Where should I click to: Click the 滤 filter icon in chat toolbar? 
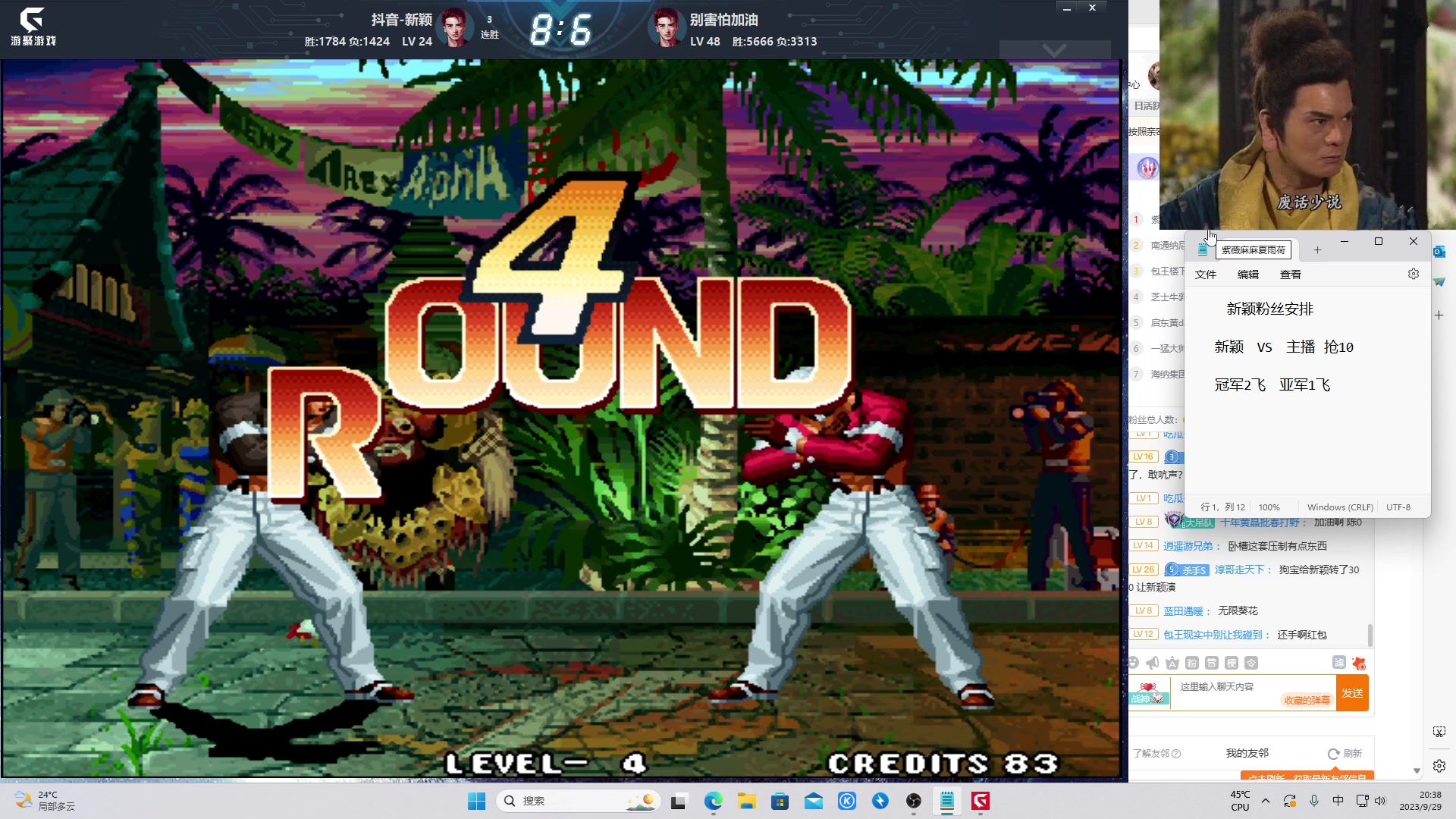1339,662
